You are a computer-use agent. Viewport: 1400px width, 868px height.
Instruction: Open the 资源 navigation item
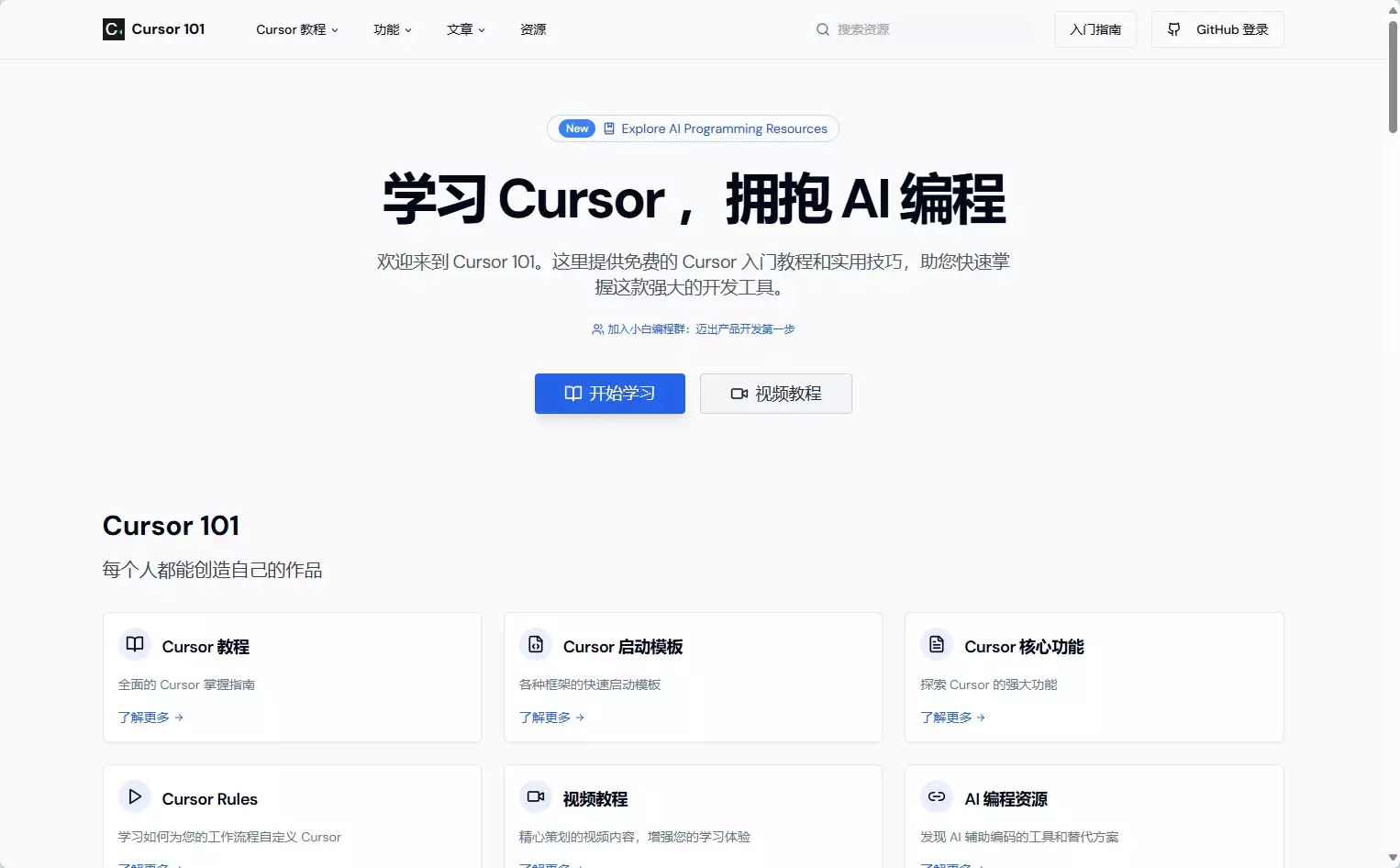pos(533,29)
